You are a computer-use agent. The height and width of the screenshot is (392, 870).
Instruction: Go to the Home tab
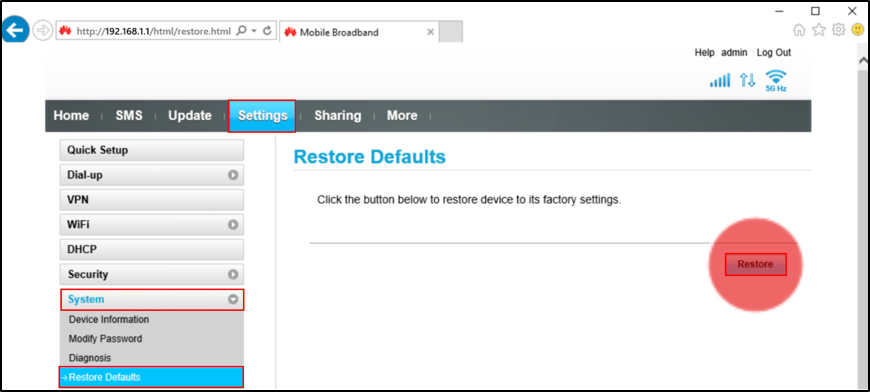click(x=71, y=116)
